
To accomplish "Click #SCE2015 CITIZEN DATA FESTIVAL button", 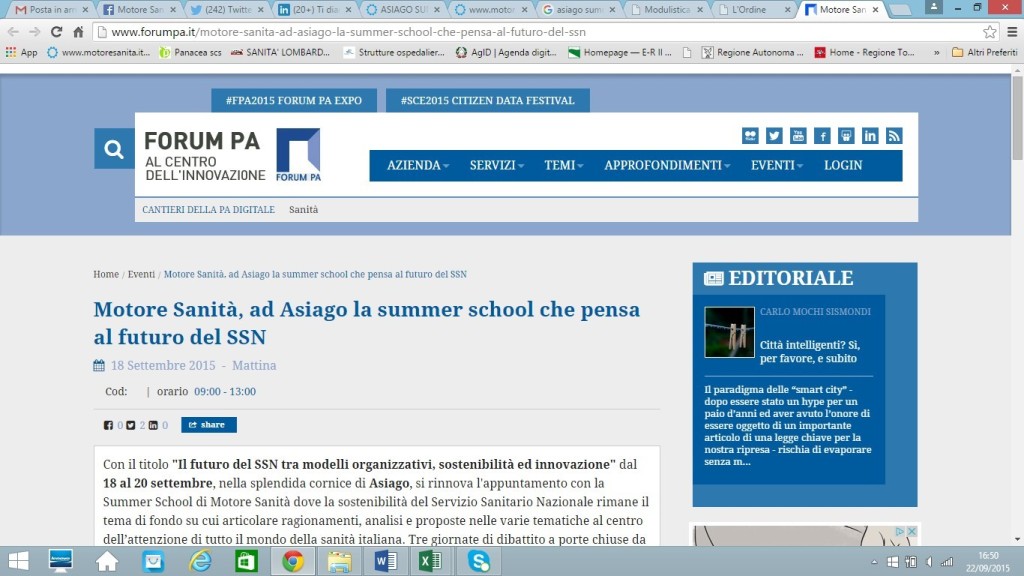I will (488, 101).
